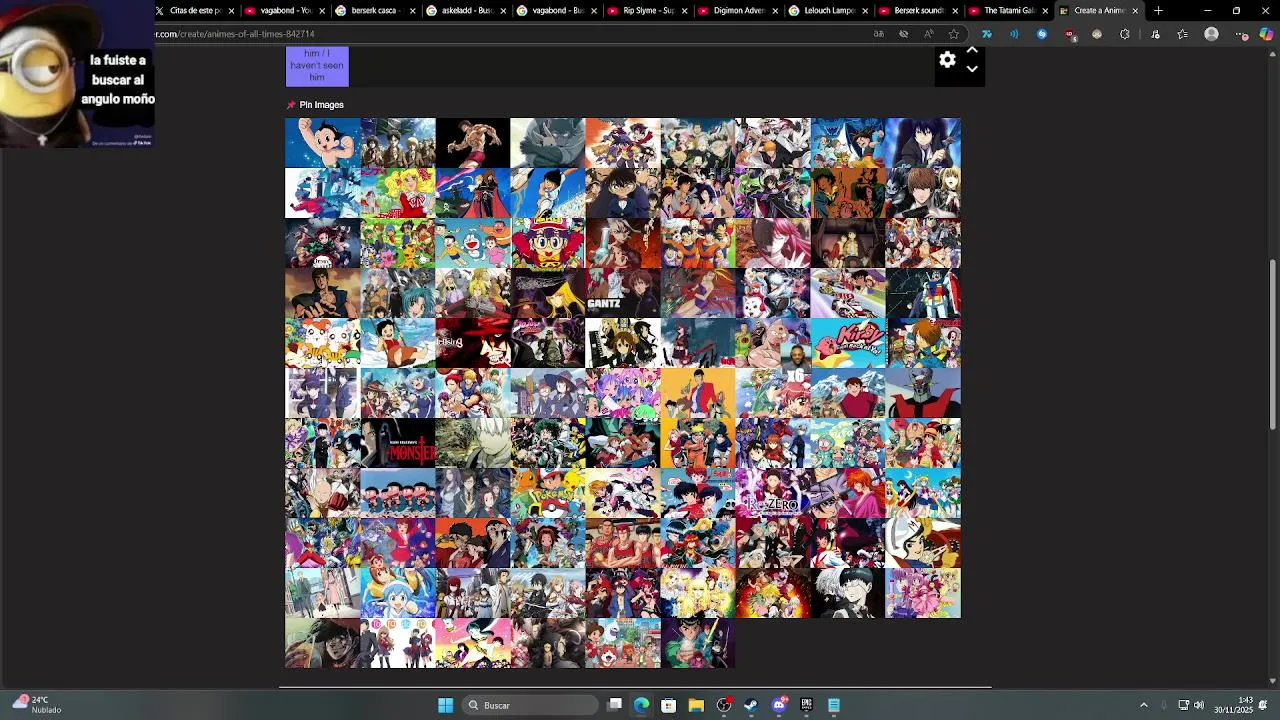
Task: Open the favorites list icon
Action: point(1183,34)
